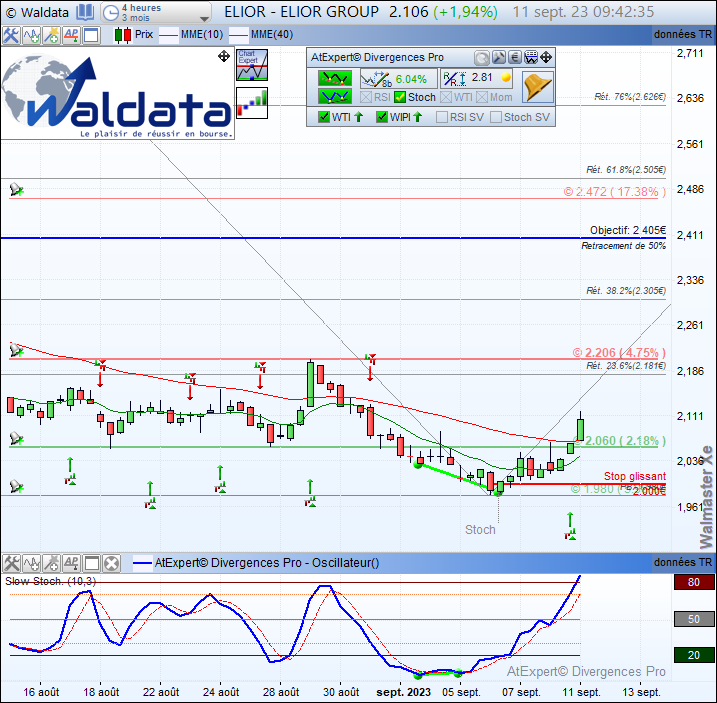Click the Rét. 61.8%(2.505€) label
The height and width of the screenshot is (703, 717).
pyautogui.click(x=626, y=170)
